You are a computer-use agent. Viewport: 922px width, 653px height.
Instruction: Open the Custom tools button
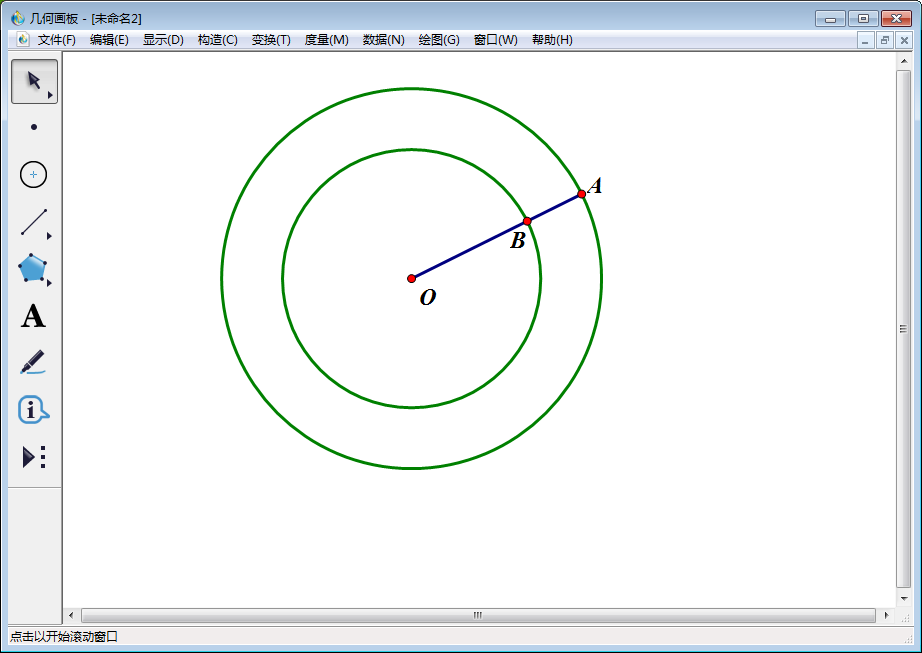(34, 457)
